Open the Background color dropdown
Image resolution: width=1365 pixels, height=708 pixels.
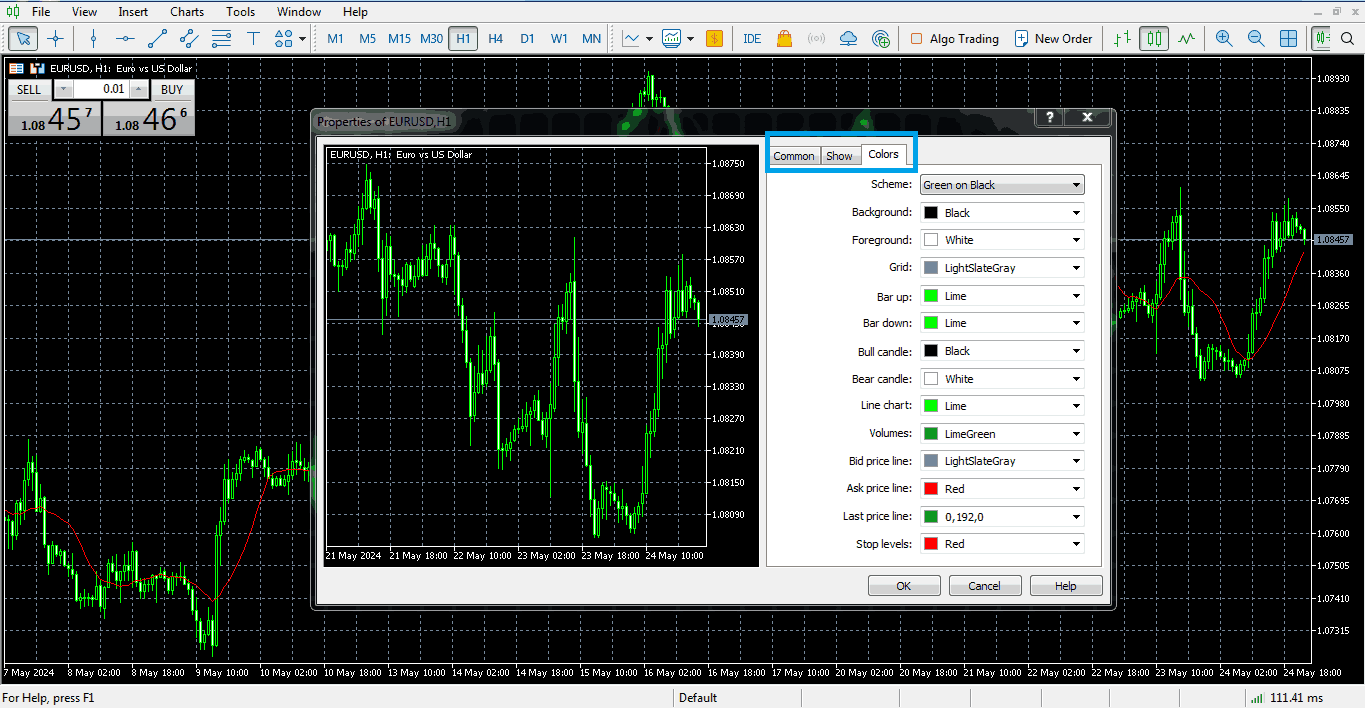click(x=1002, y=213)
